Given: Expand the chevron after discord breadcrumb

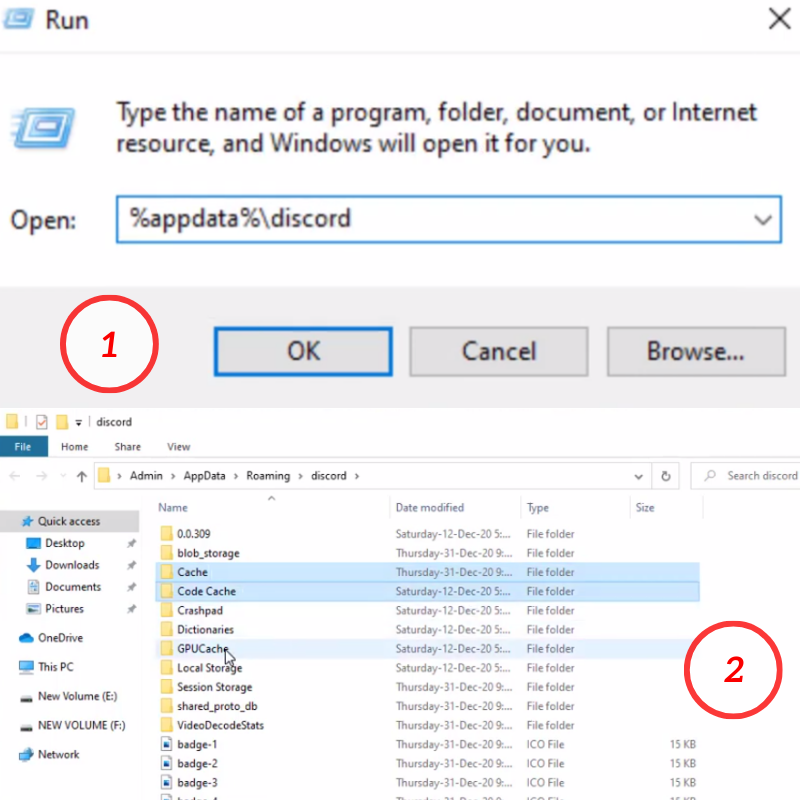Looking at the screenshot, I should tap(357, 476).
